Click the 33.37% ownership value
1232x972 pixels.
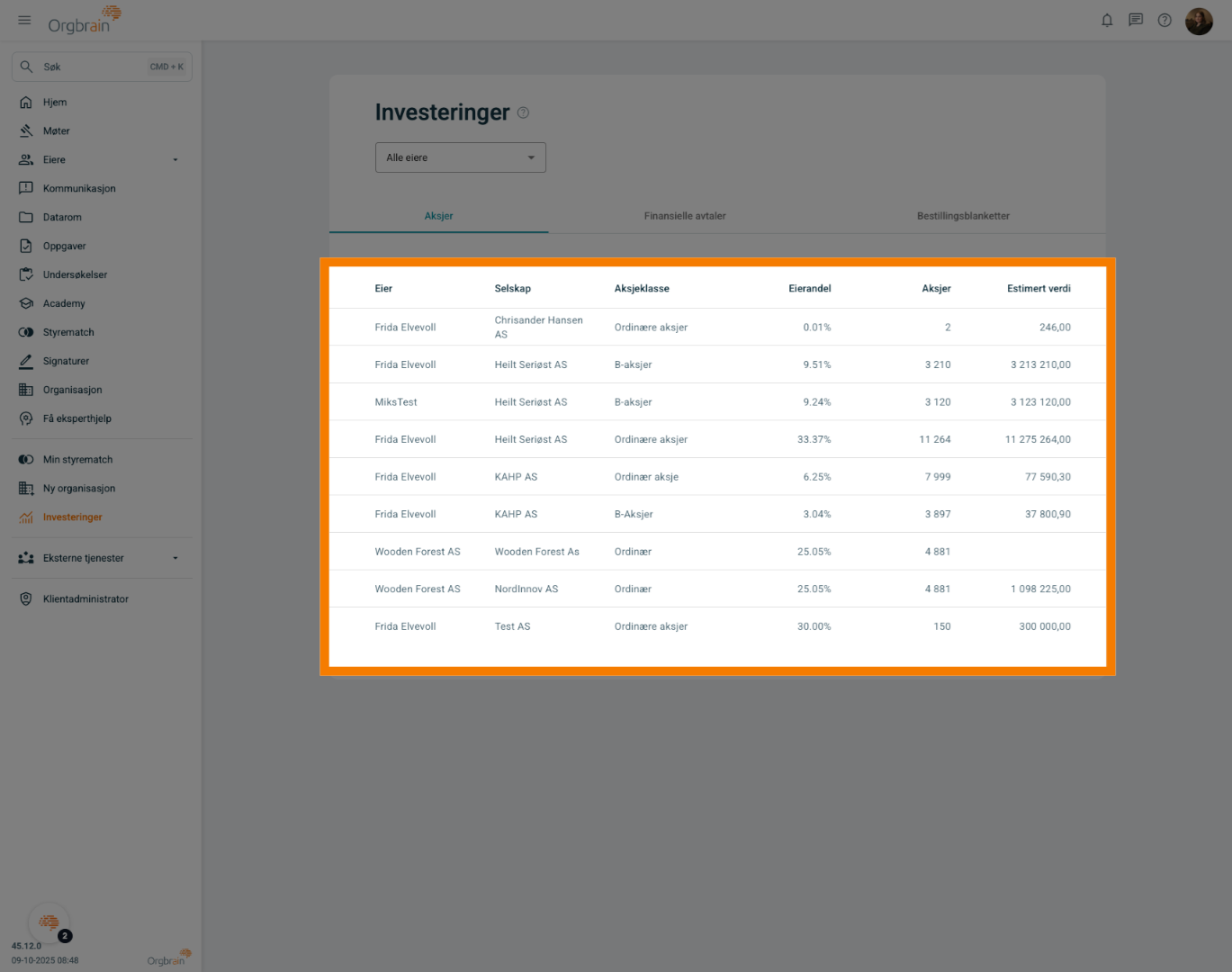click(814, 440)
